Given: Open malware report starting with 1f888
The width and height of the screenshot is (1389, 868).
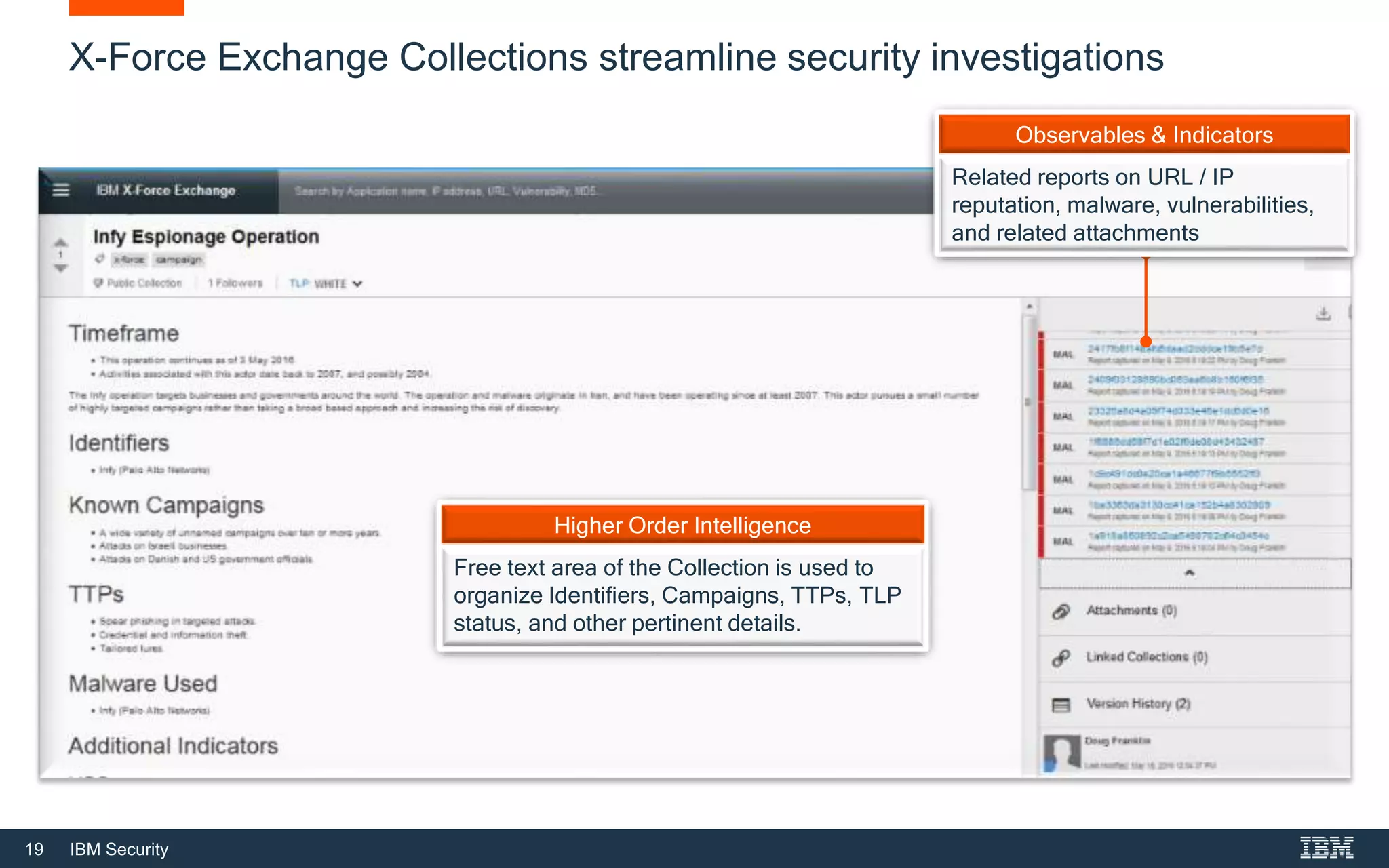Looking at the screenshot, I should (1176, 442).
